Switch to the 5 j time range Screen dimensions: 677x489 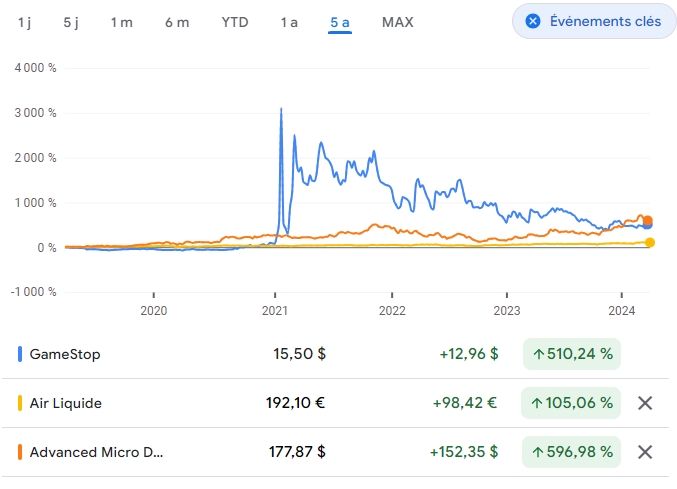pyautogui.click(x=71, y=22)
